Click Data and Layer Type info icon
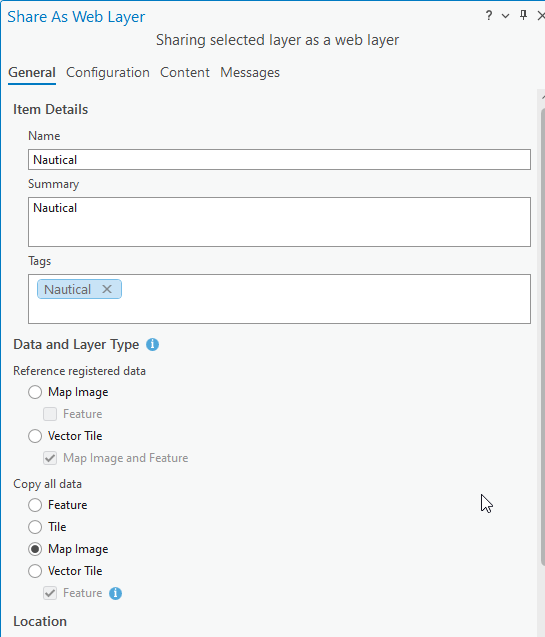545x637 pixels. (x=152, y=344)
